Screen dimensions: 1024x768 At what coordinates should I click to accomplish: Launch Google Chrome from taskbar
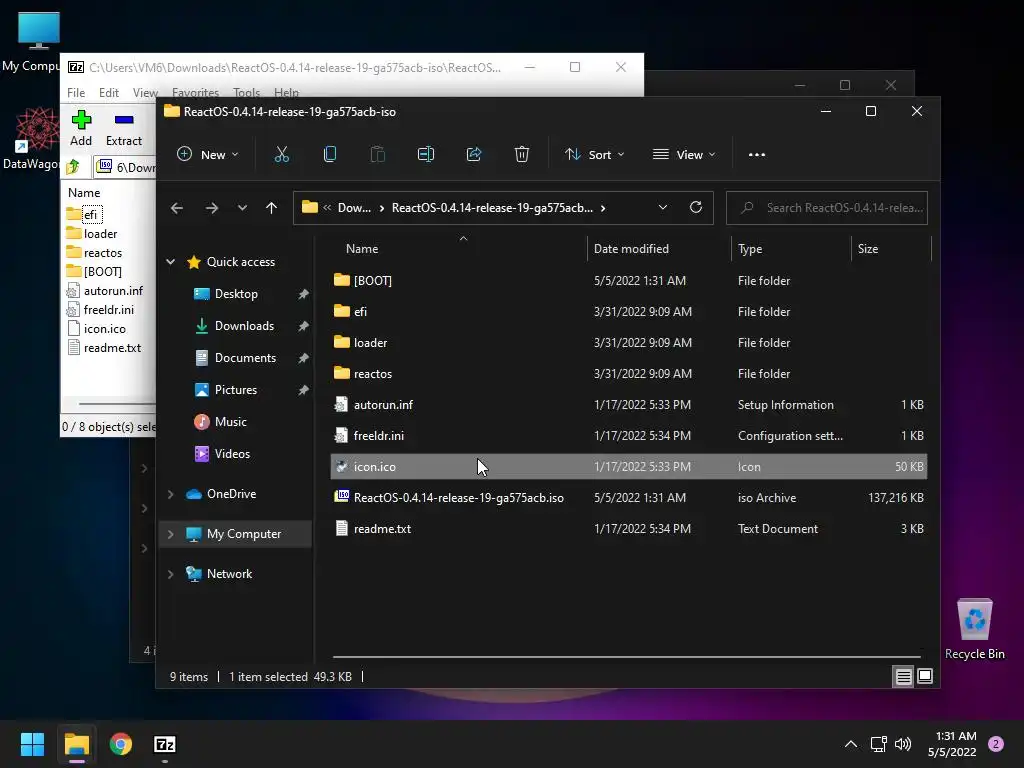pos(121,744)
